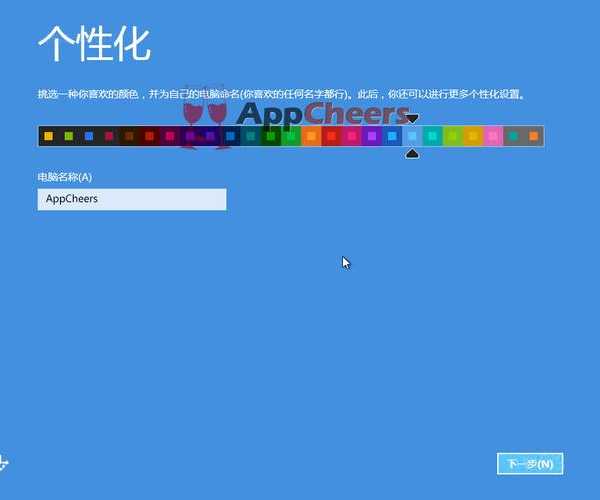This screenshot has width=600, height=500.
Task: Choose the orange-on-gray color swatch
Action: 534,136
